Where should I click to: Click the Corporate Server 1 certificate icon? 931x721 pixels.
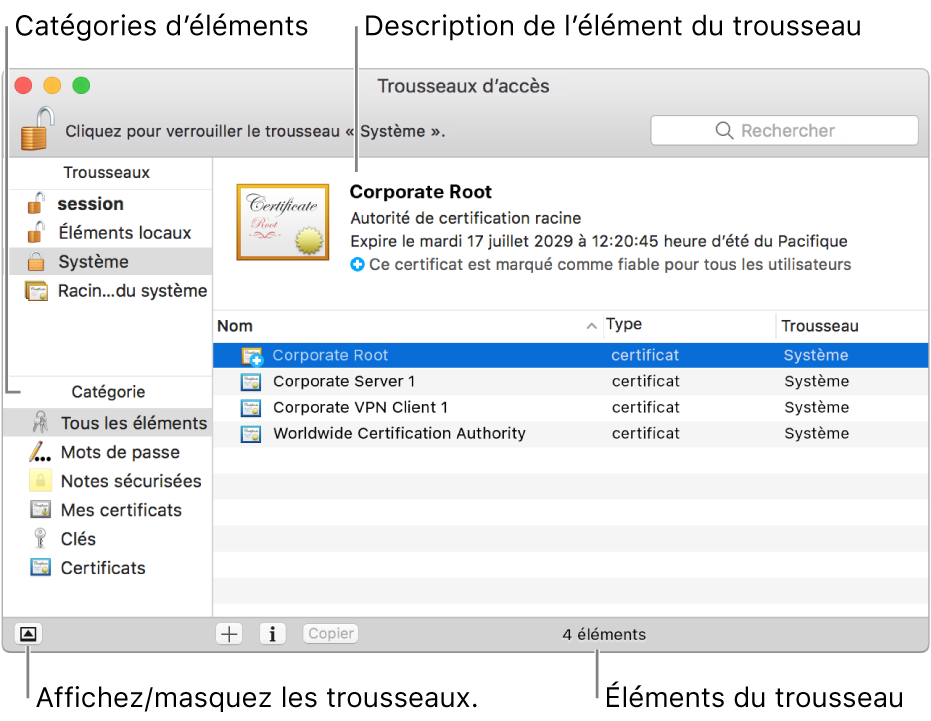tap(251, 382)
